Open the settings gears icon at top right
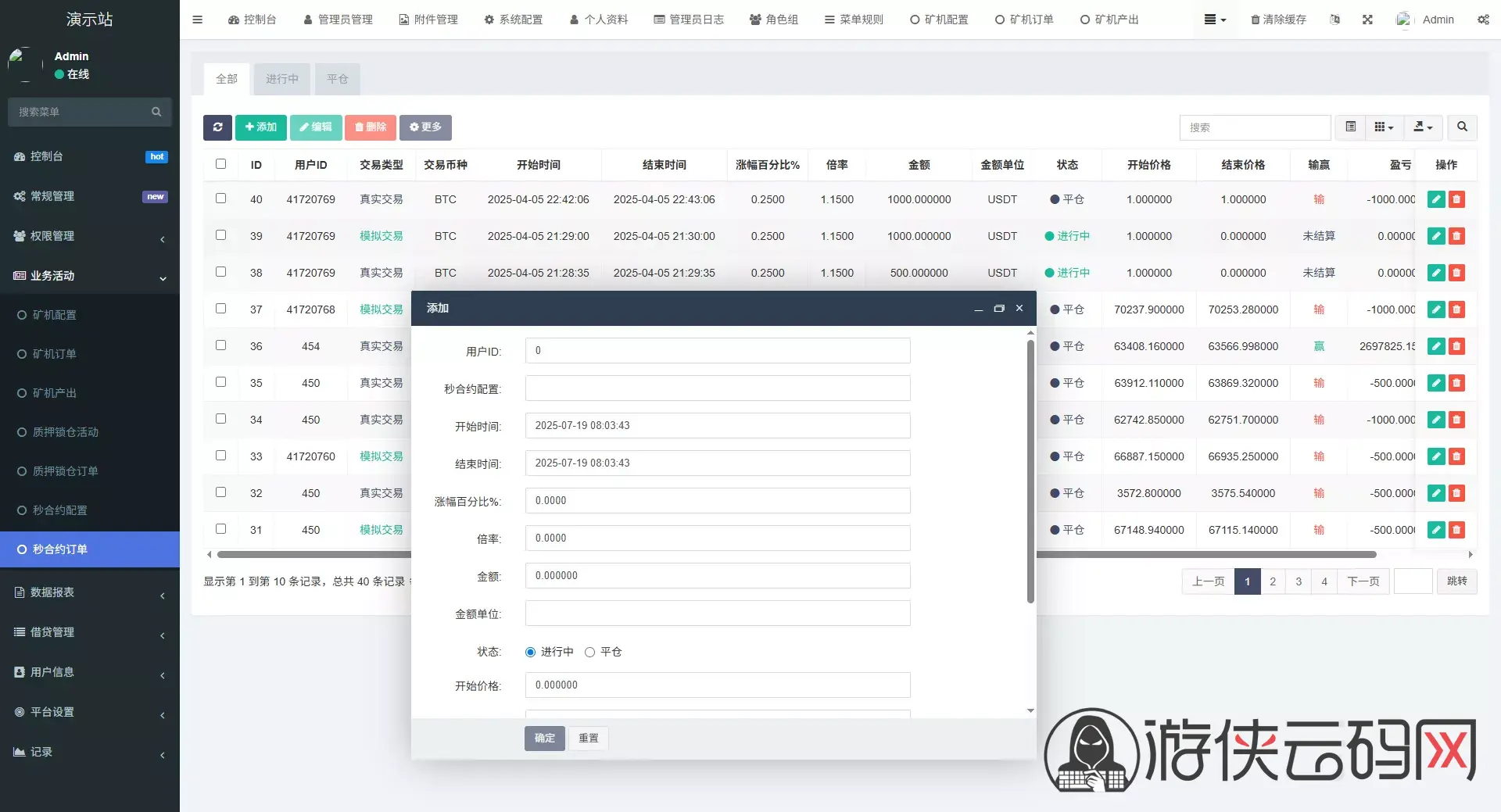 [1483, 20]
